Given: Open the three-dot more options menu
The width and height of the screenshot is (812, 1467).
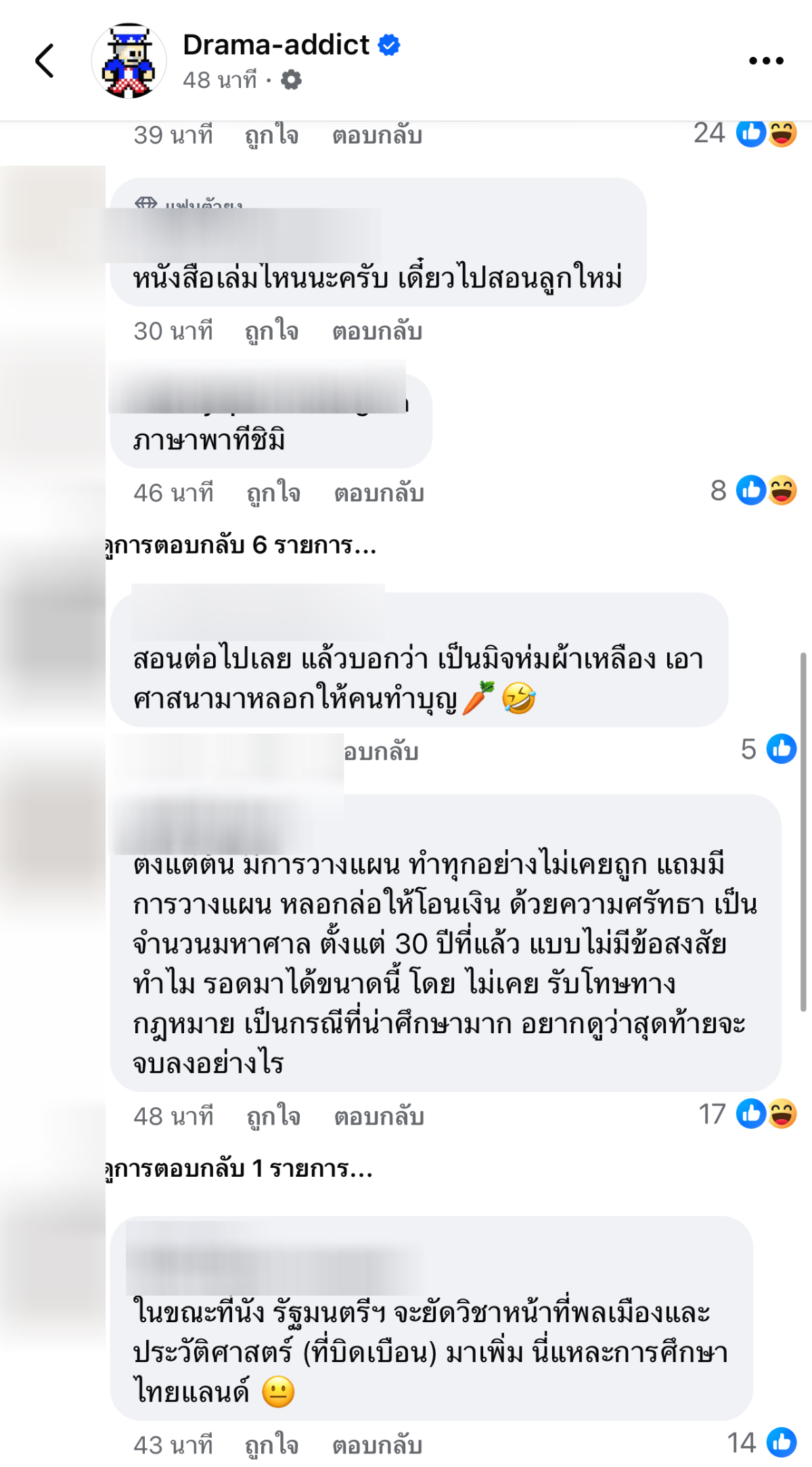Looking at the screenshot, I should [766, 61].
